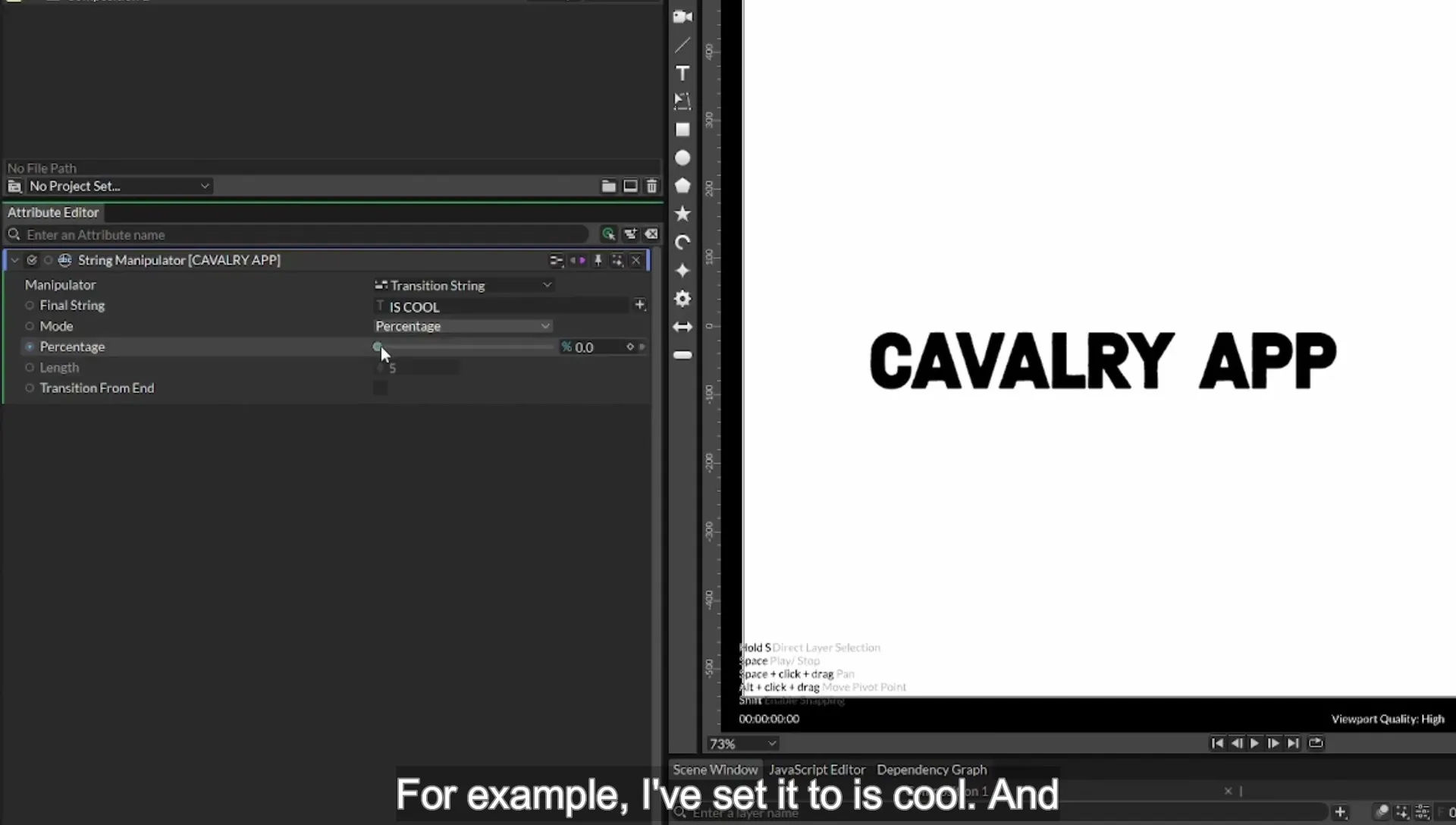
Task: Click the add layer plus button in Scene Window
Action: pos(1340,812)
